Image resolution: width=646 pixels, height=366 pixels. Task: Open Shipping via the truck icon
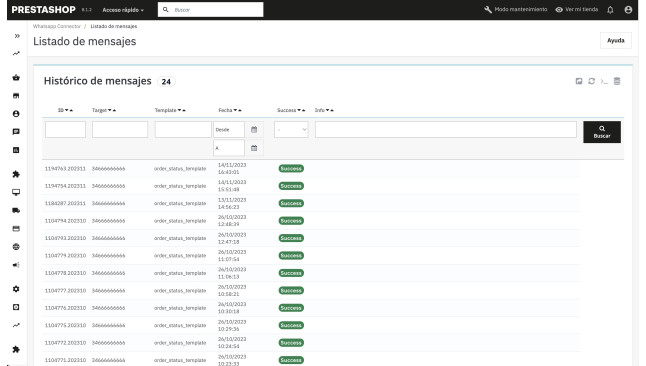pyautogui.click(x=16, y=211)
